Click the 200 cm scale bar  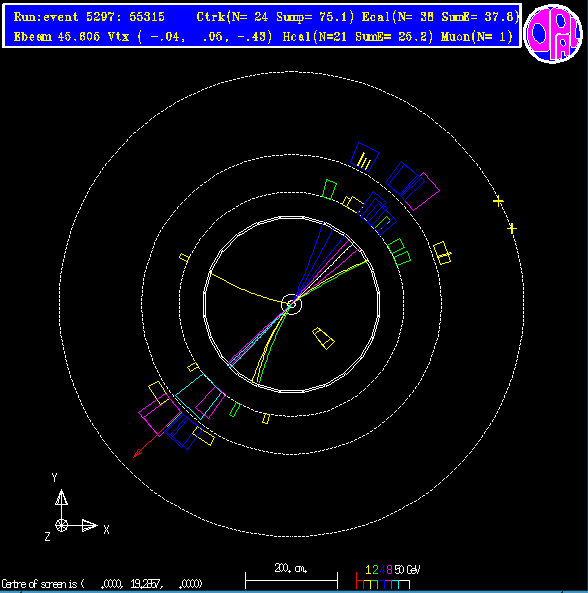click(291, 579)
